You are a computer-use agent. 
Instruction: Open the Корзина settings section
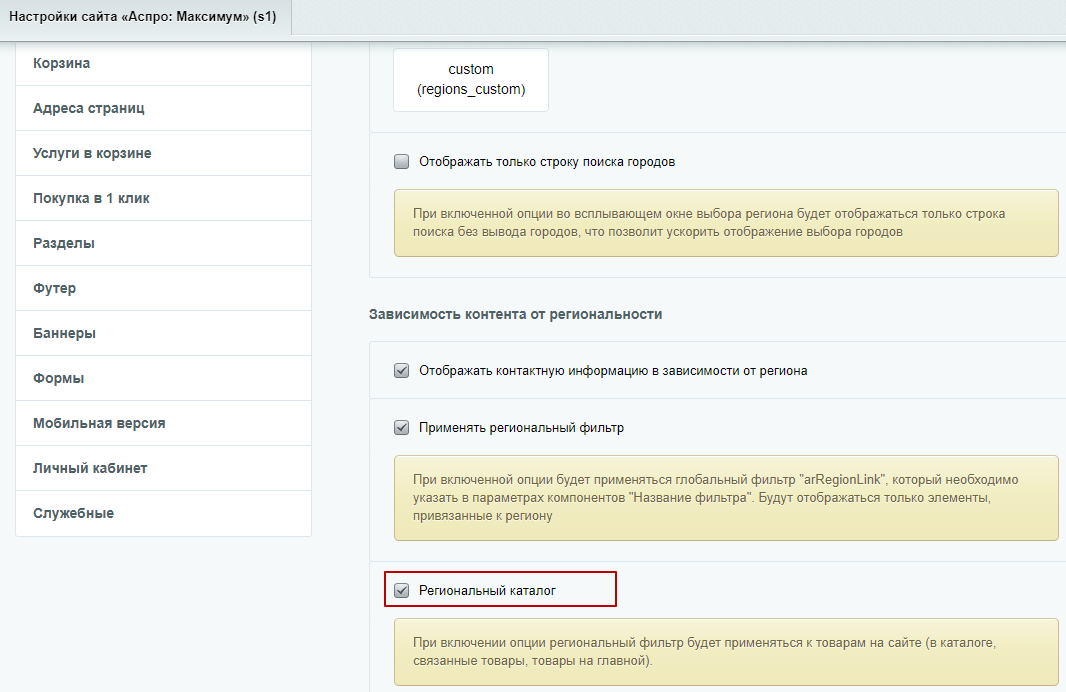tap(163, 63)
